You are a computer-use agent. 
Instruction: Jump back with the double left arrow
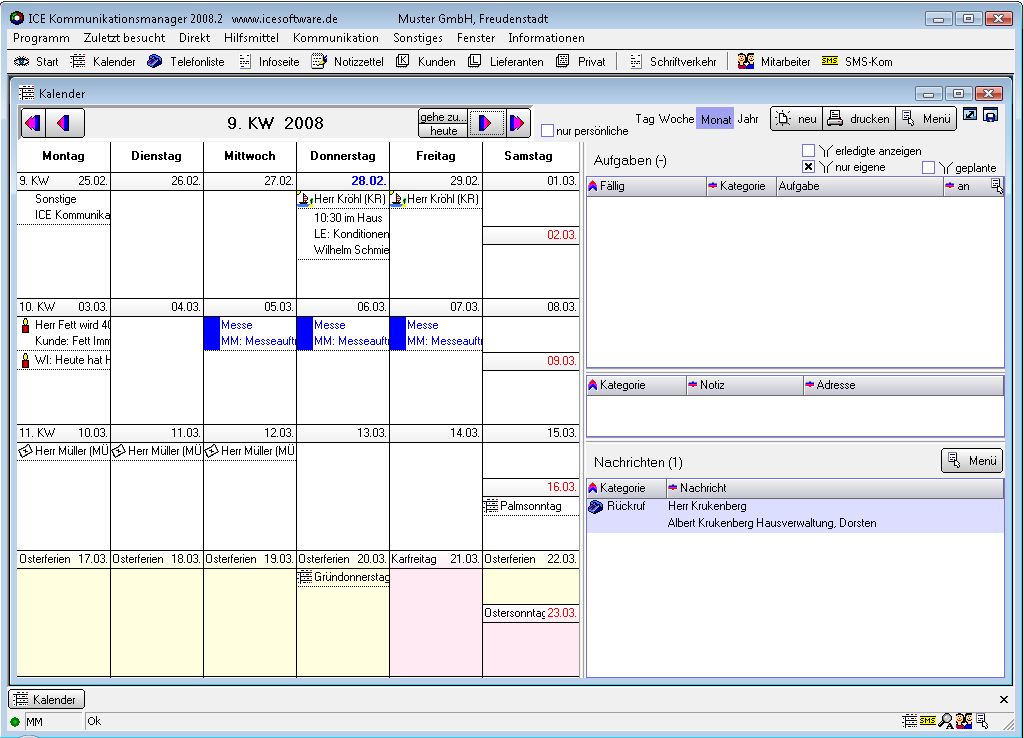coord(34,123)
